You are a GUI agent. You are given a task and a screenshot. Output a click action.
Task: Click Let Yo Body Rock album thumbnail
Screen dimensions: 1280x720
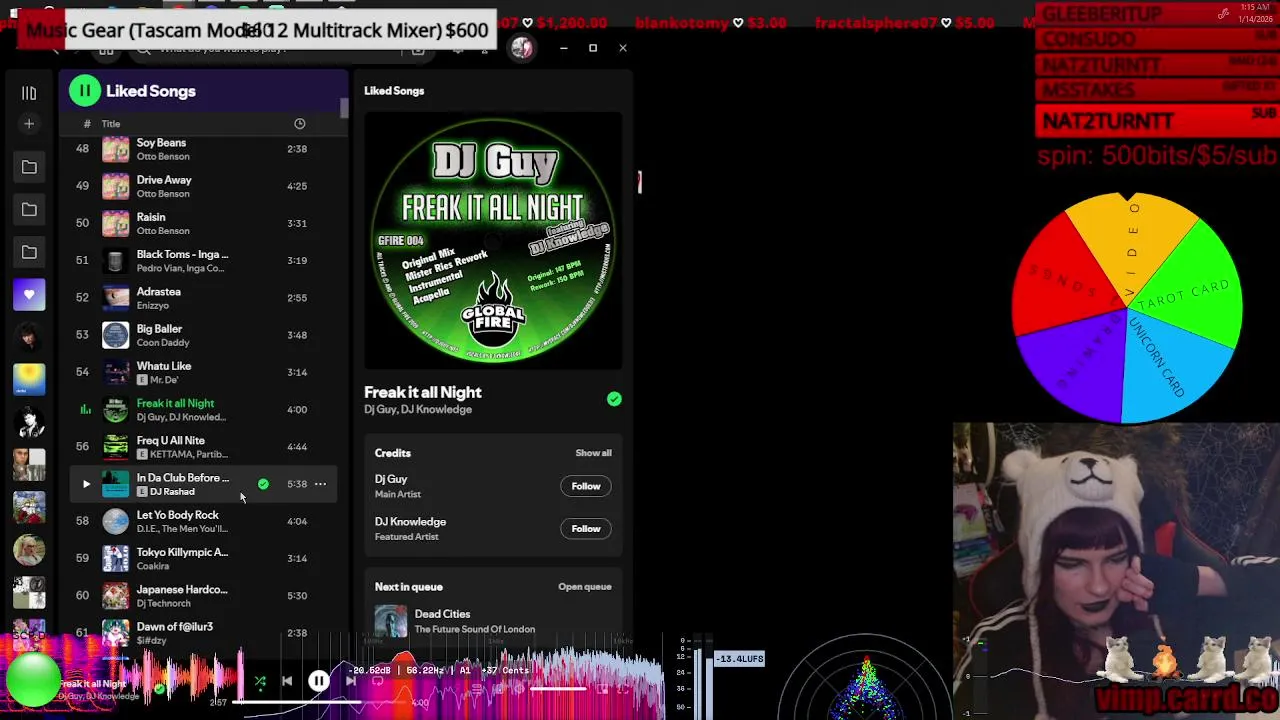(x=116, y=521)
